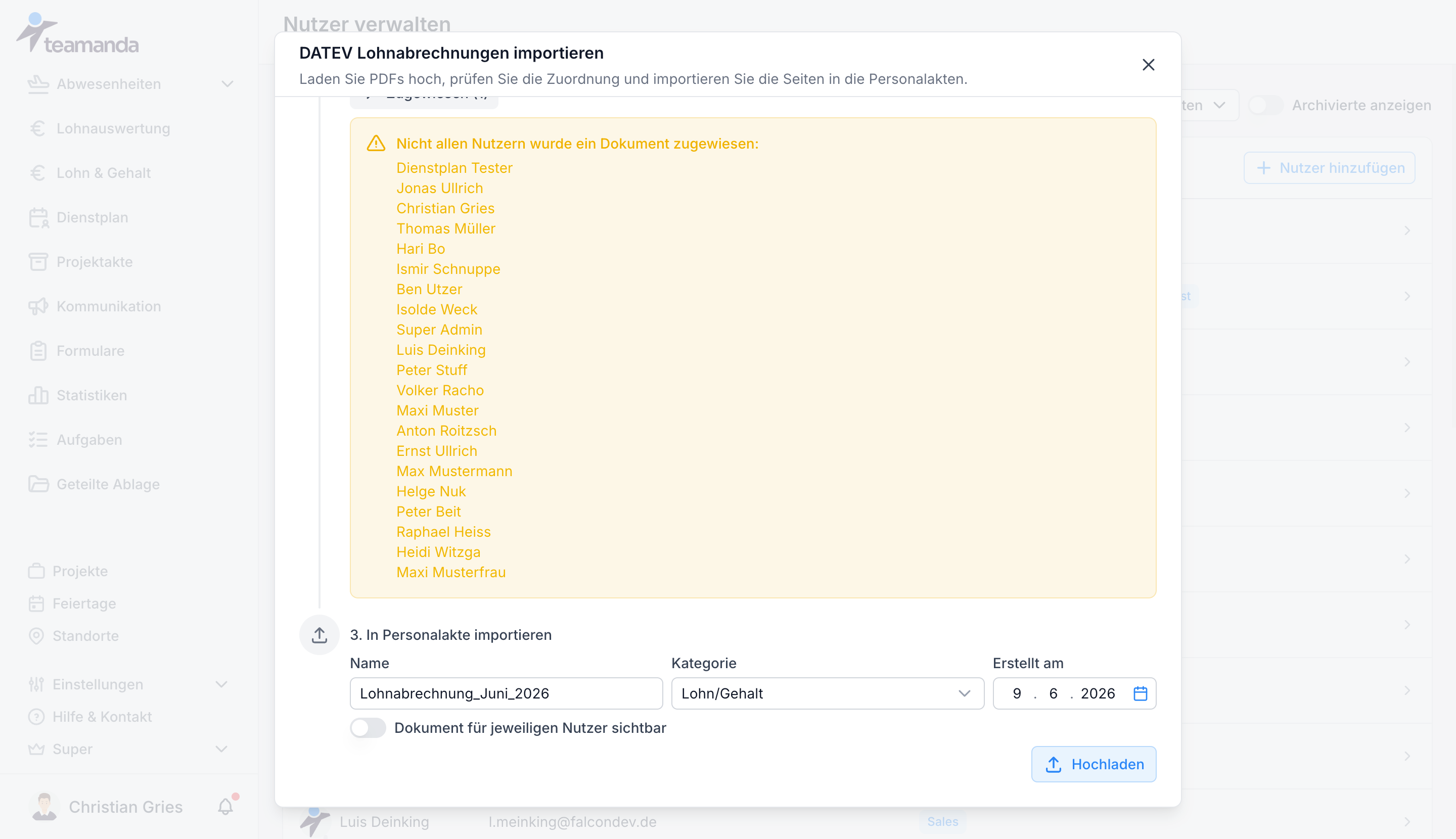Click Dienstplan Tester in warning list
Viewport: 1456px width, 839px height.
click(x=454, y=168)
